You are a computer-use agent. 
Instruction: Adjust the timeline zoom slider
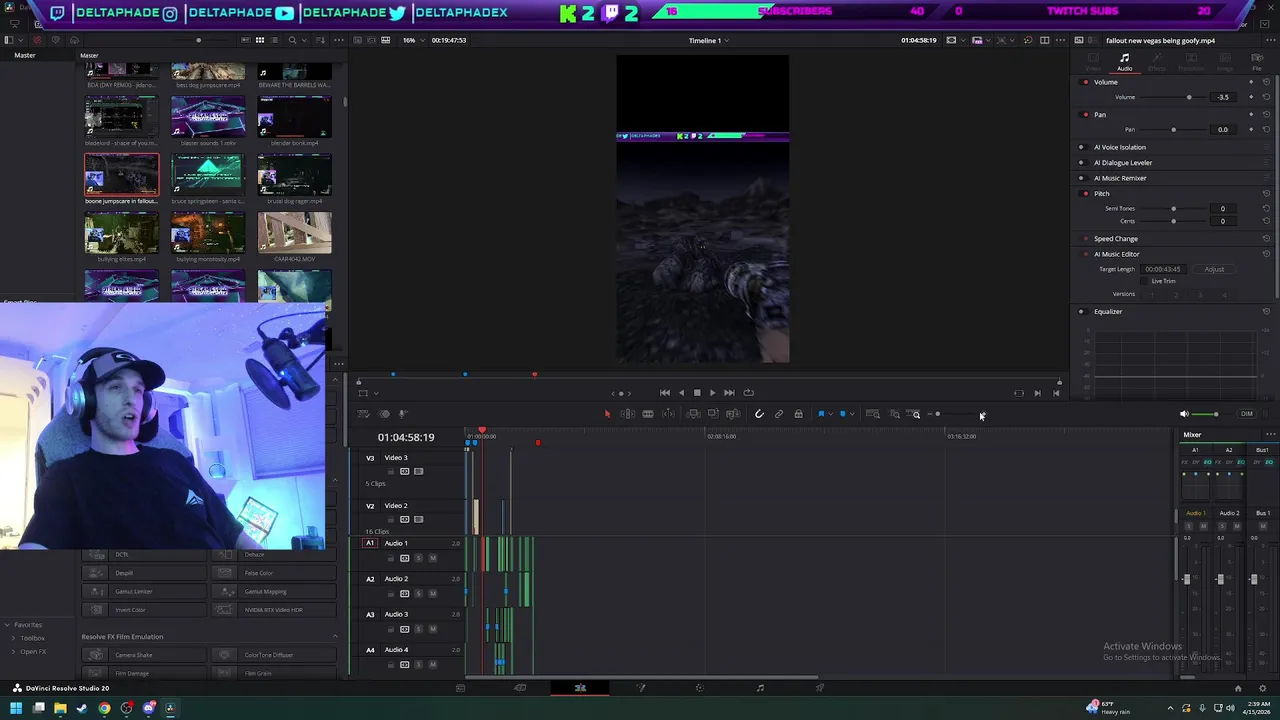tap(938, 414)
